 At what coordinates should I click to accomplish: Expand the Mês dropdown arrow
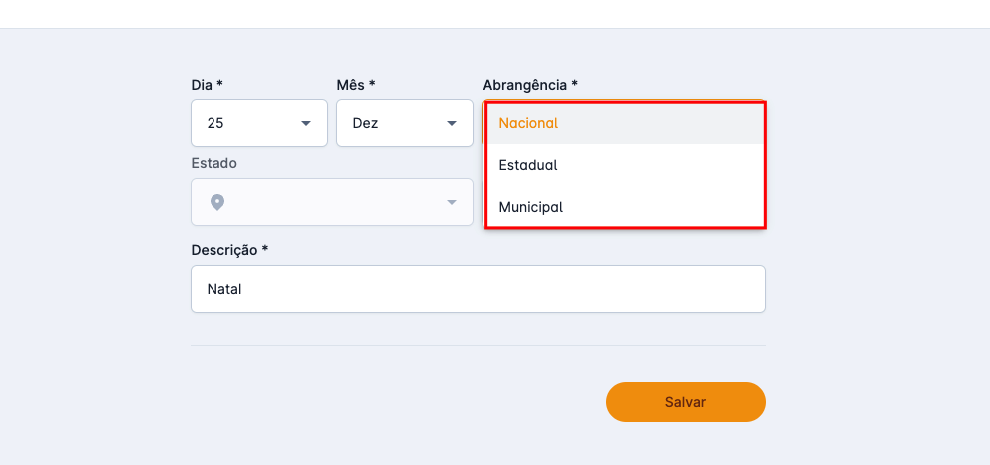[x=451, y=124]
